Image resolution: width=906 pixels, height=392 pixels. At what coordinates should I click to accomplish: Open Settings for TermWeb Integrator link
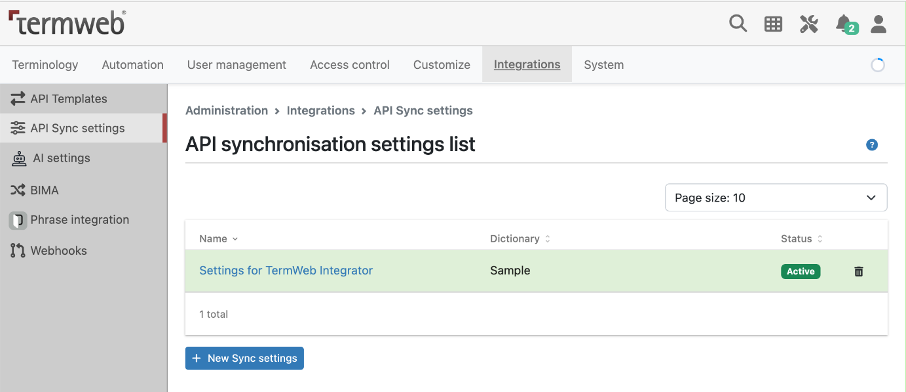point(286,270)
